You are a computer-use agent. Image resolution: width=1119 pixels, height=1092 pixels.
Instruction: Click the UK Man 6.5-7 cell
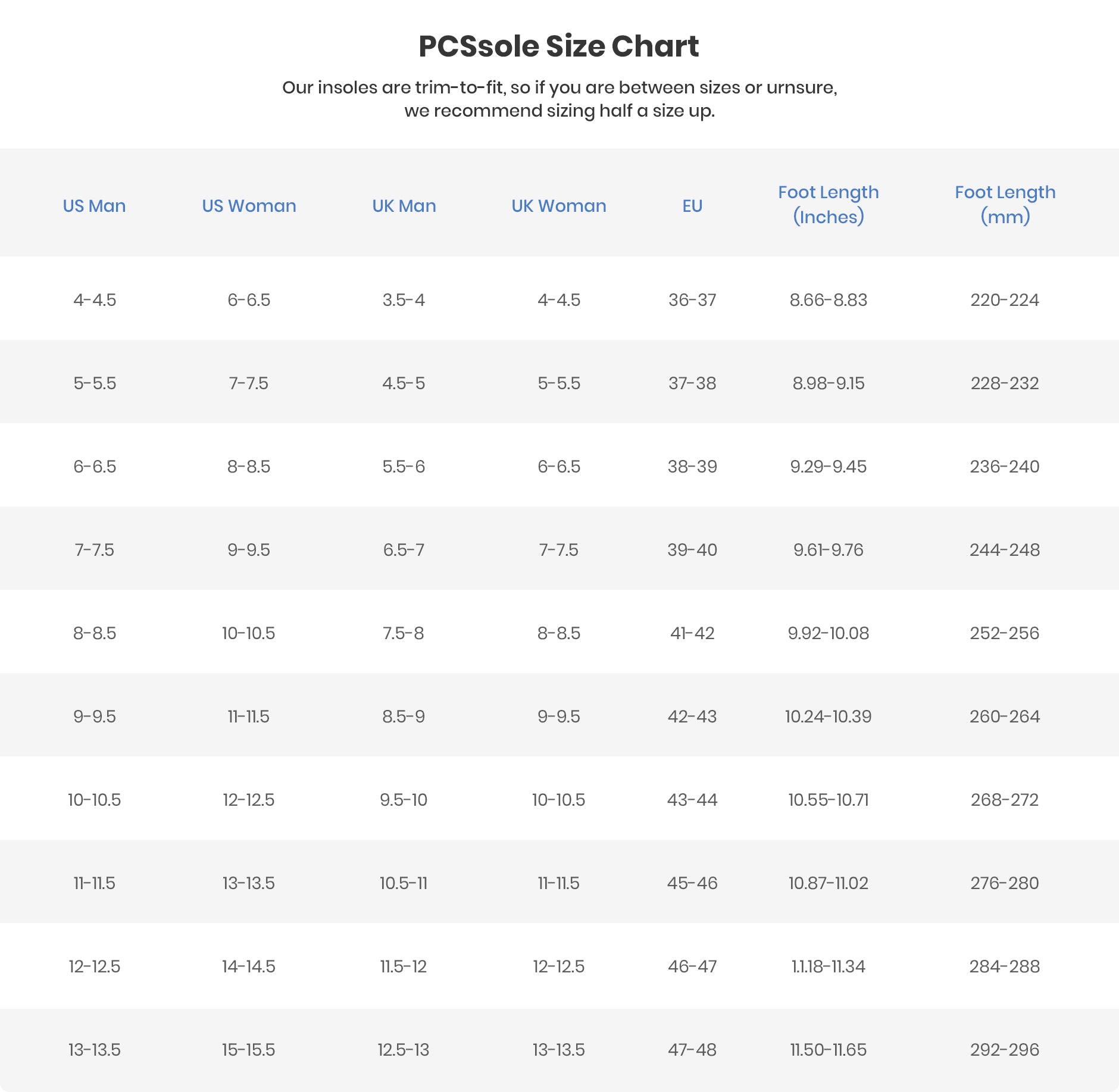pos(404,550)
